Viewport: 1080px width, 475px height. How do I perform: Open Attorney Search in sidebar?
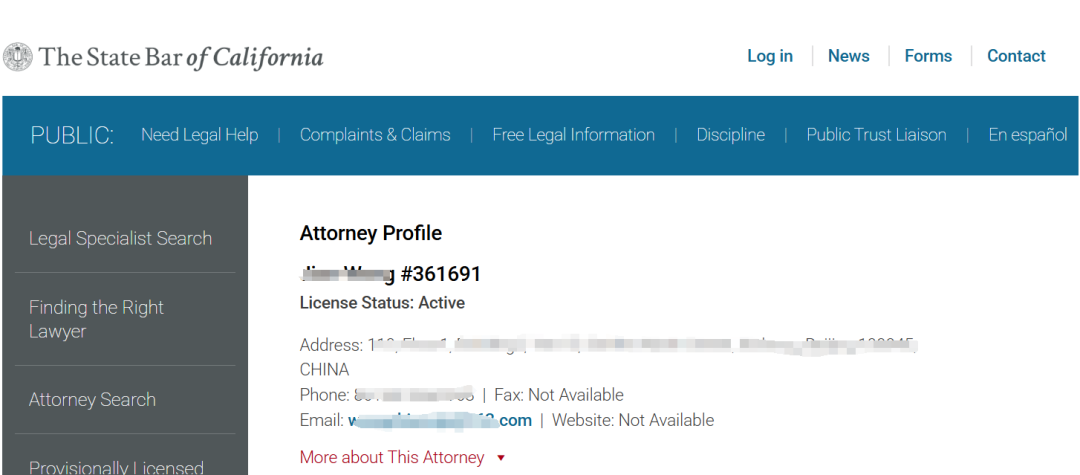tap(92, 399)
